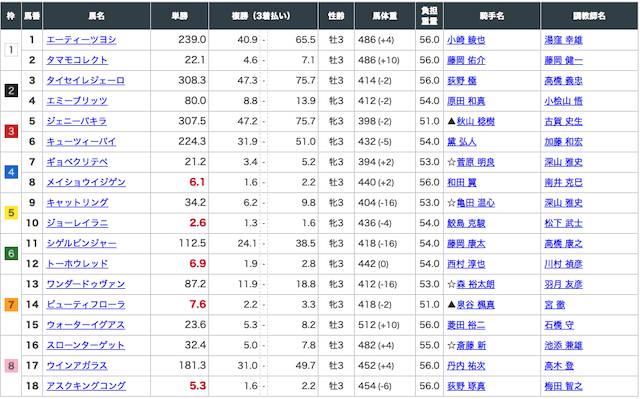Open horse エーティーツヨシ page
640x399 pixels.
pos(81,40)
